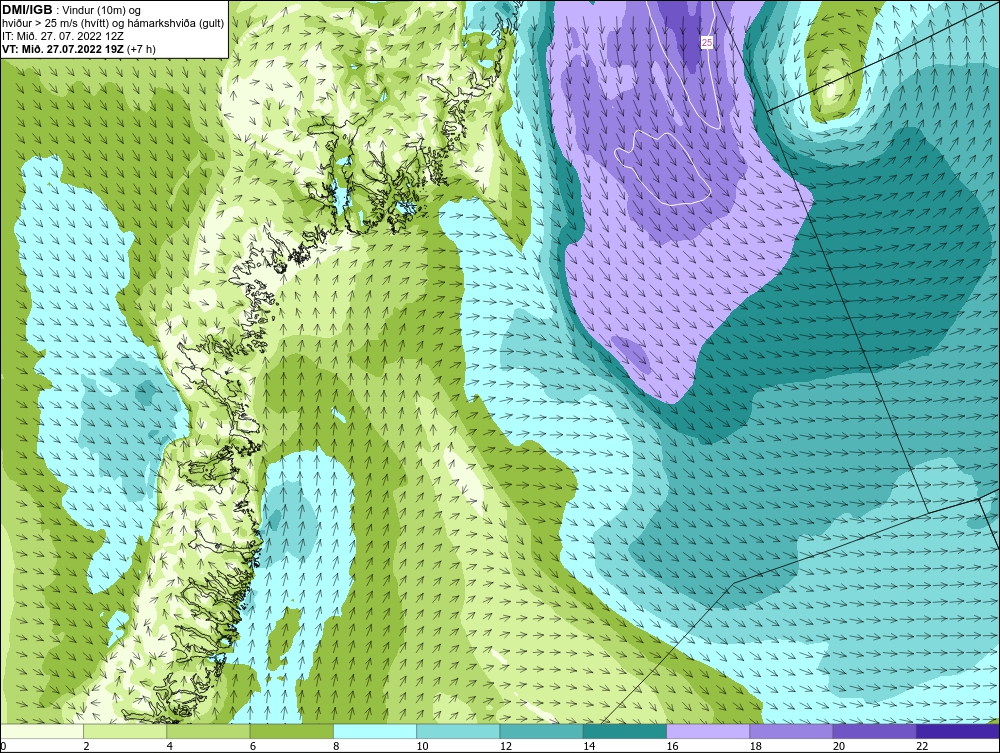The height and width of the screenshot is (753, 1000).
Task: Click legend scale value '8'
Action: 336,747
